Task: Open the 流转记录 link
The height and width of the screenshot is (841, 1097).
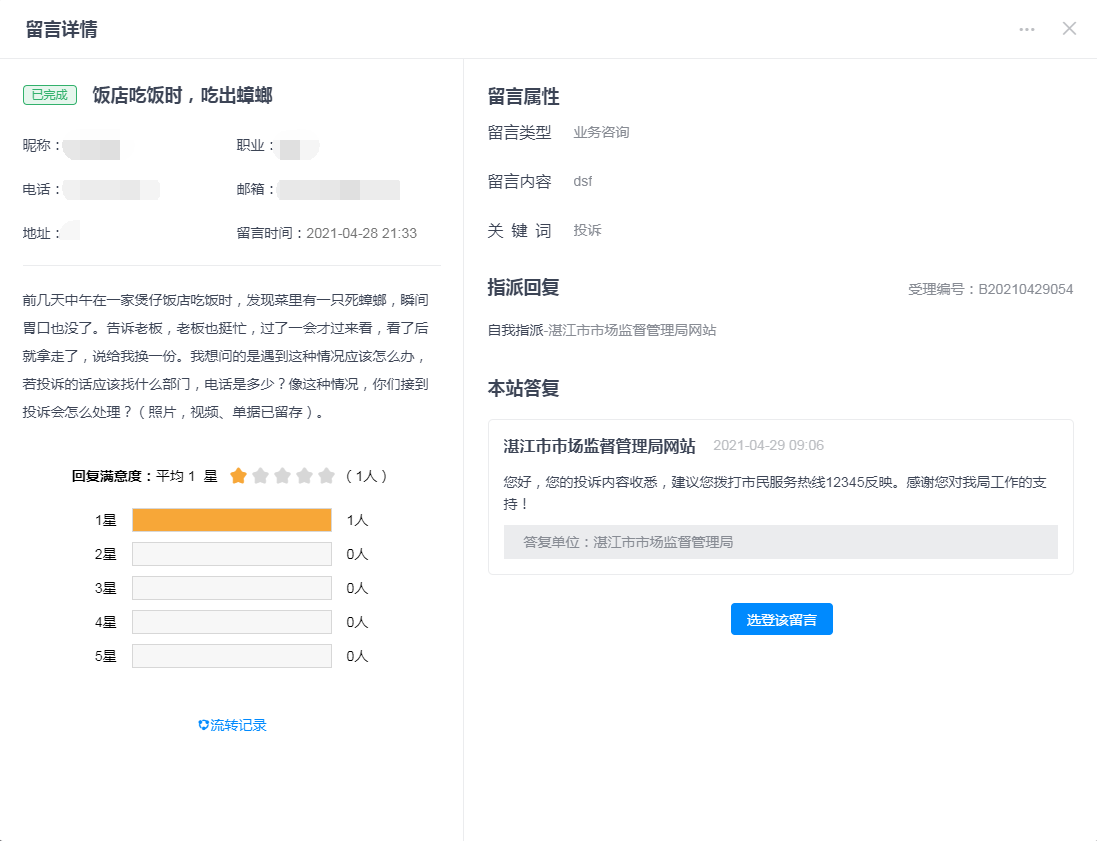Action: click(238, 725)
